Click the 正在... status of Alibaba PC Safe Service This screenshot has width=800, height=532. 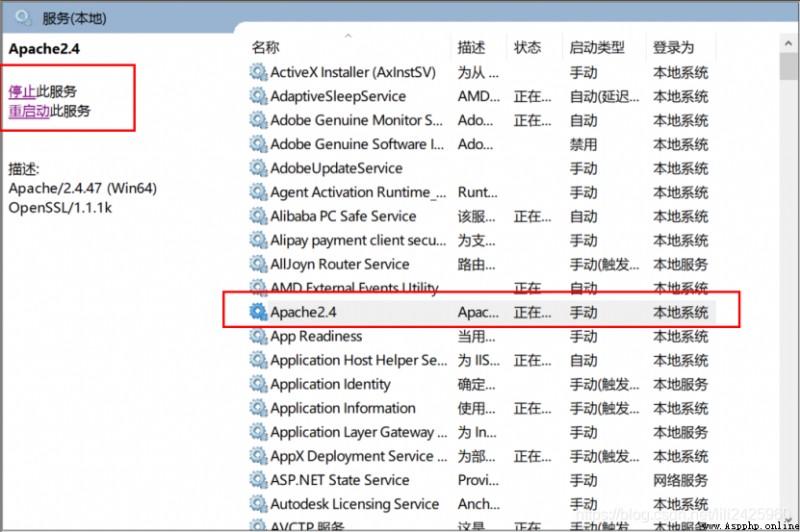(x=533, y=216)
